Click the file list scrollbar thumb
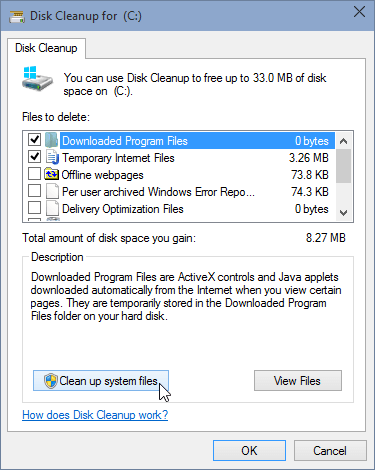Viewport: 375px width, 470px height. click(344, 166)
